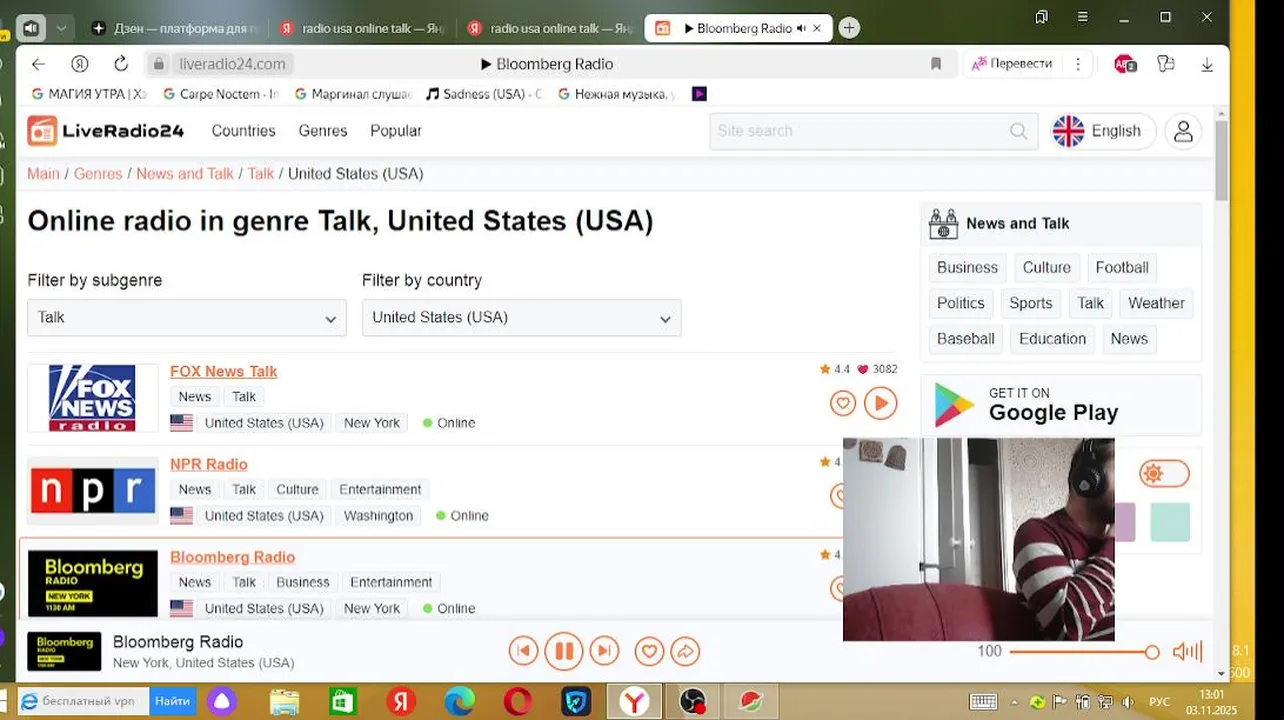The height and width of the screenshot is (720, 1284).
Task: Skip to previous station in player
Action: click(x=523, y=652)
